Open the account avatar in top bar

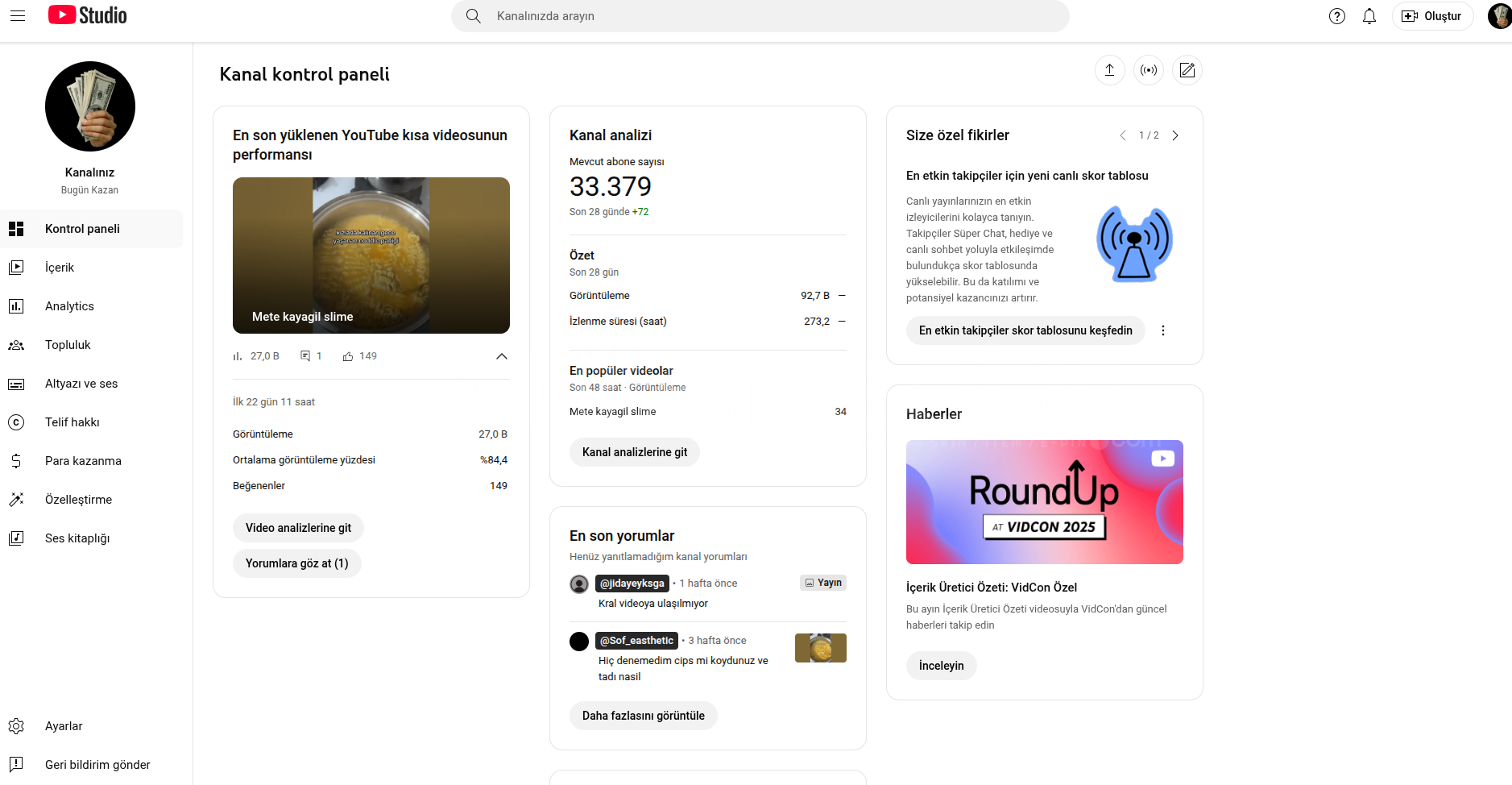(1499, 16)
